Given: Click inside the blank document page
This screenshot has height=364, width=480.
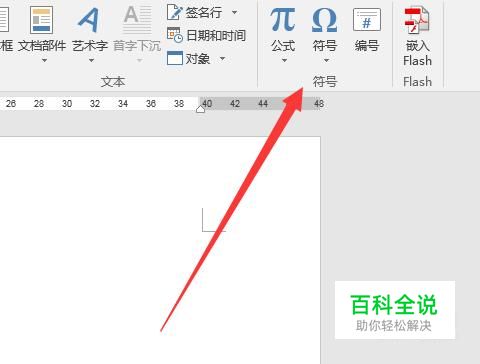Looking at the screenshot, I should 160,250.
